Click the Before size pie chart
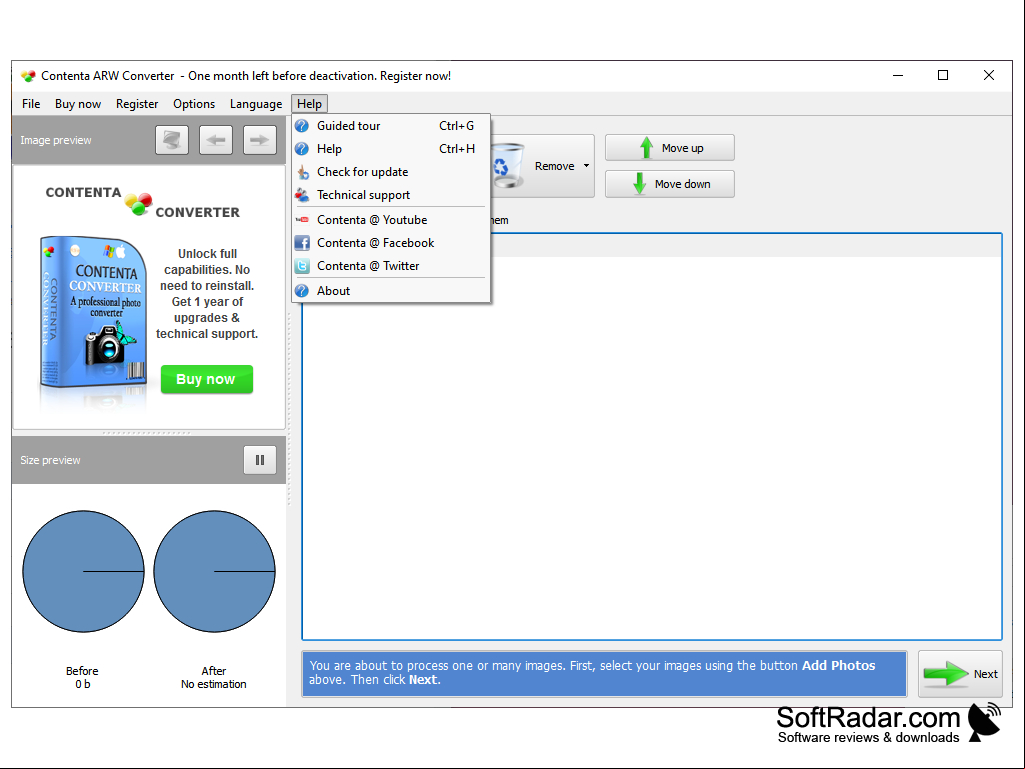 click(x=84, y=572)
